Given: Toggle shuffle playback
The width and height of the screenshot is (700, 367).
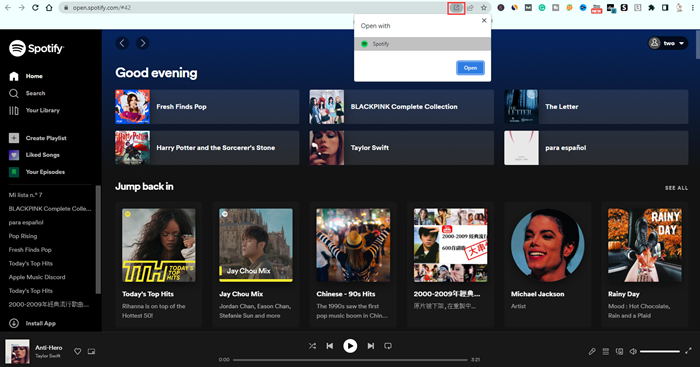Looking at the screenshot, I should [312, 346].
